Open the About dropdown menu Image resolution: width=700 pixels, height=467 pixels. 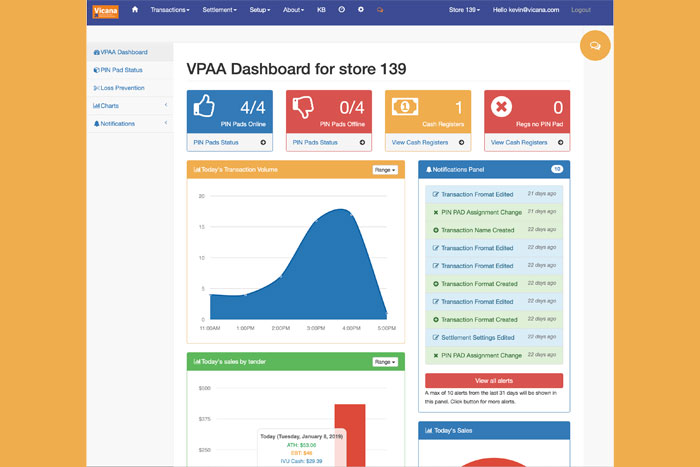click(293, 10)
